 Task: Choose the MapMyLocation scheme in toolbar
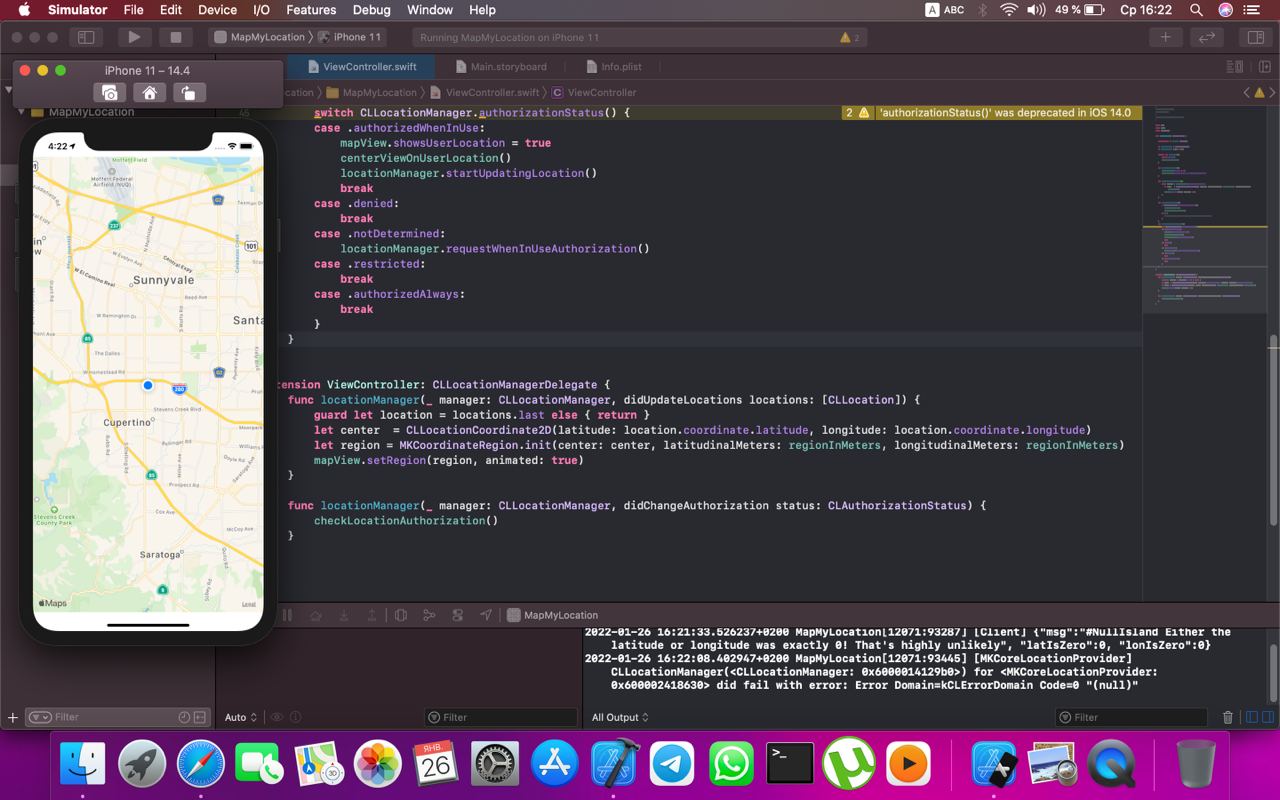coord(260,37)
